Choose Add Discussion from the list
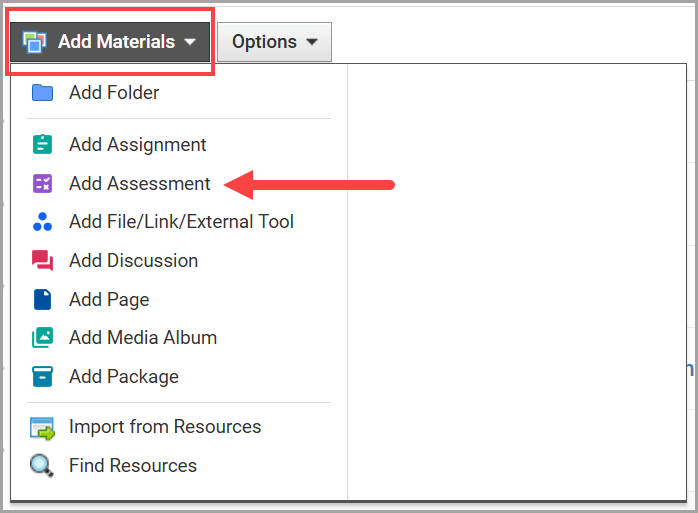 click(133, 261)
